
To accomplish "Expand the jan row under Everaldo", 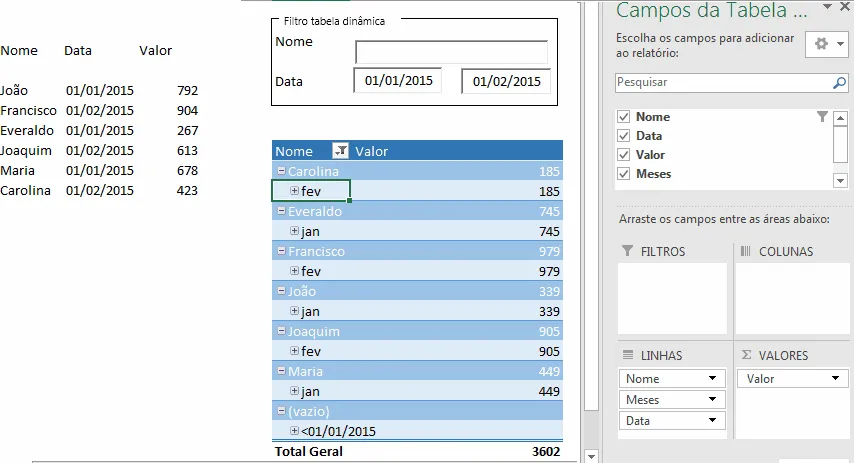I will point(295,230).
